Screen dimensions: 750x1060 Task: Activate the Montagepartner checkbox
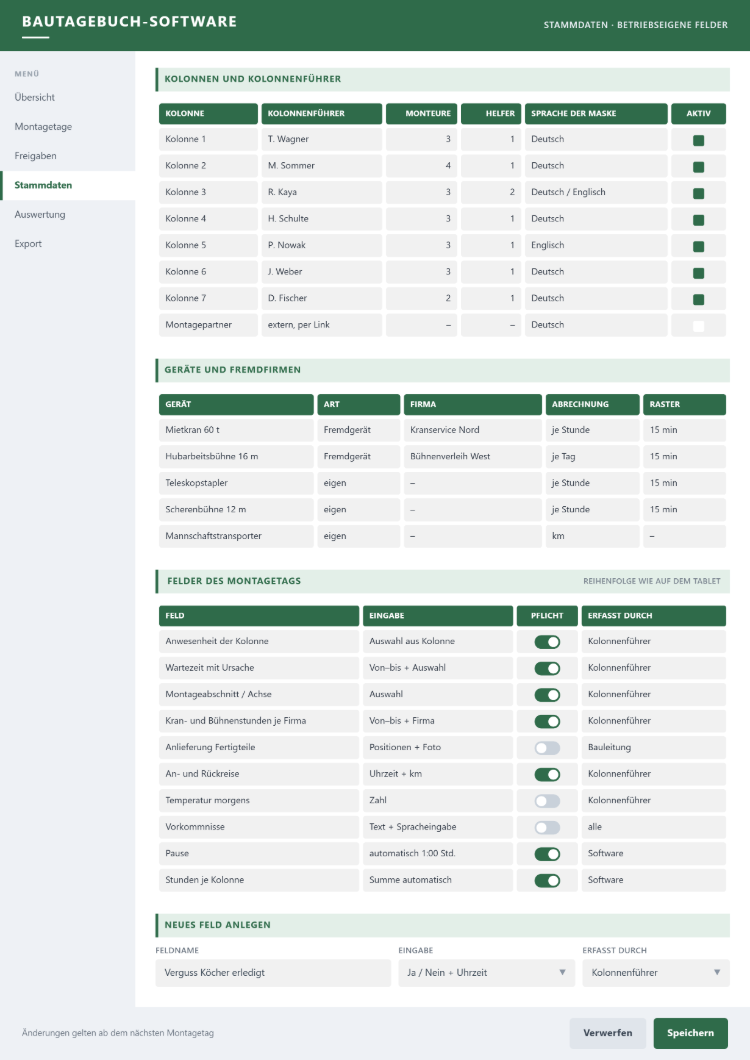pyautogui.click(x=699, y=326)
